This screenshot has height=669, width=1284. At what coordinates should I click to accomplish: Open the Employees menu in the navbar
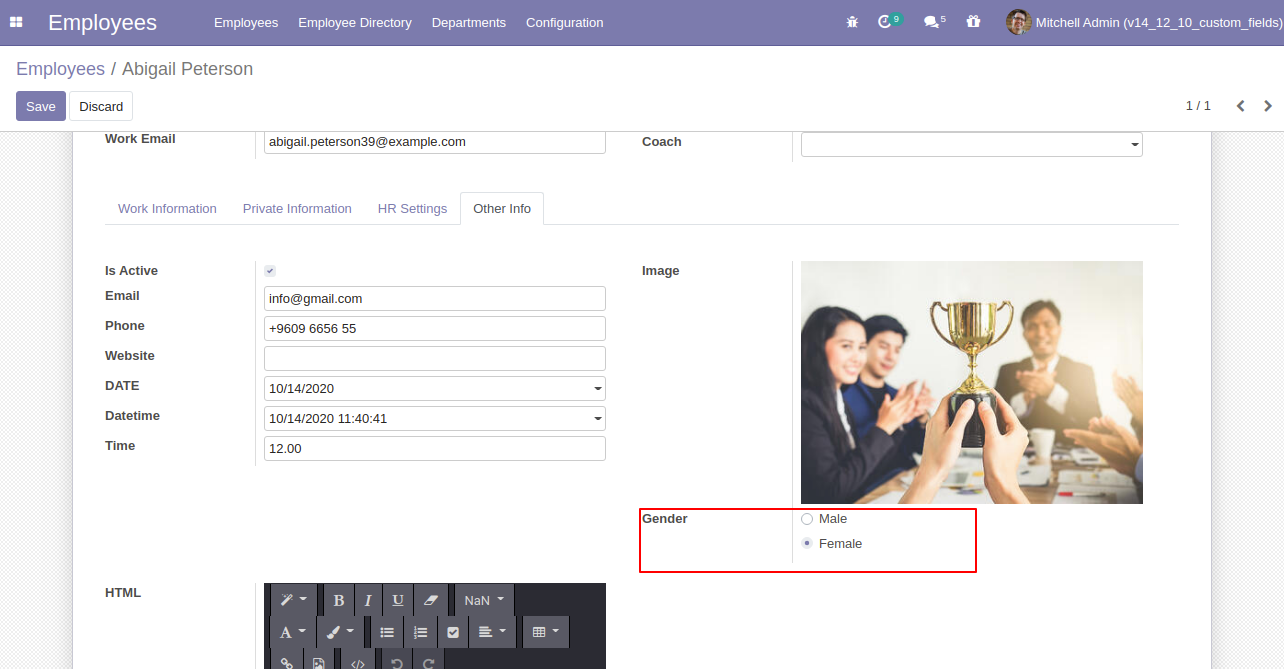[x=246, y=22]
